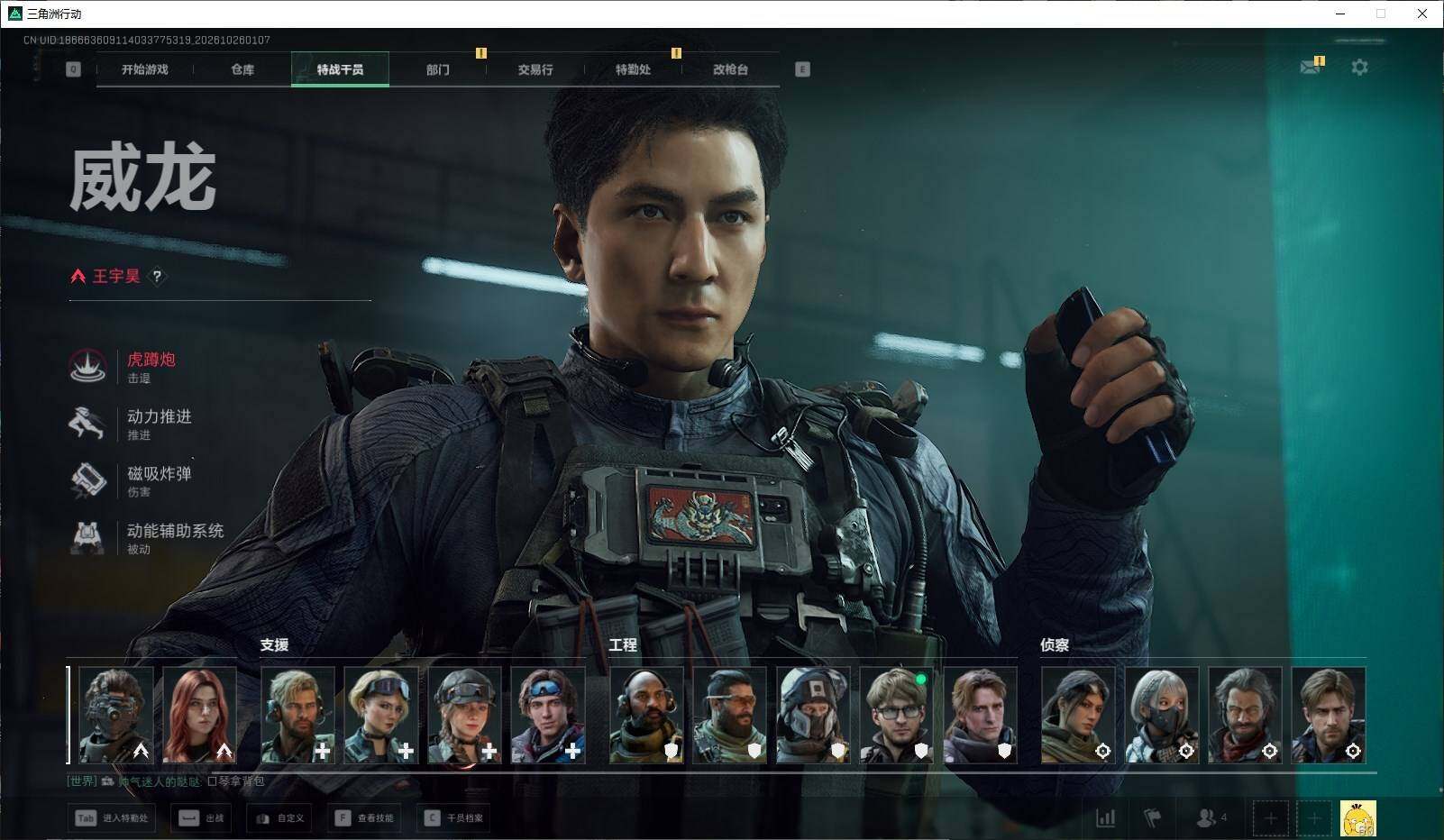This screenshot has height=840, width=1444.
Task: Open the yellow duck player avatar
Action: pos(1357,818)
